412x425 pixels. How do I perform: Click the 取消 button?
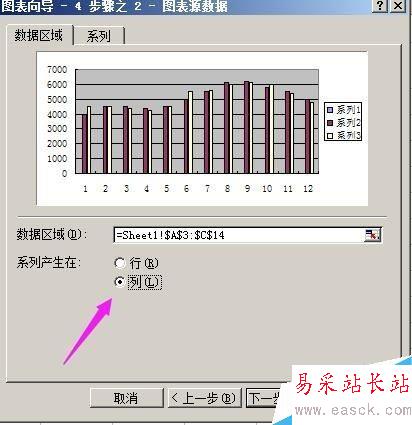click(x=126, y=398)
